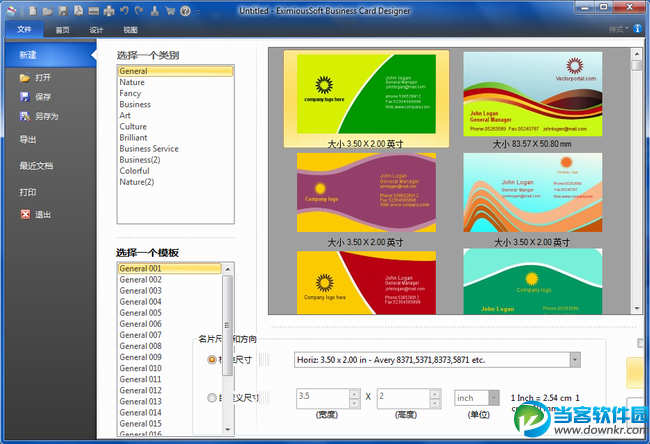Click the Export PDF icon in quick toolbar

[78, 10]
